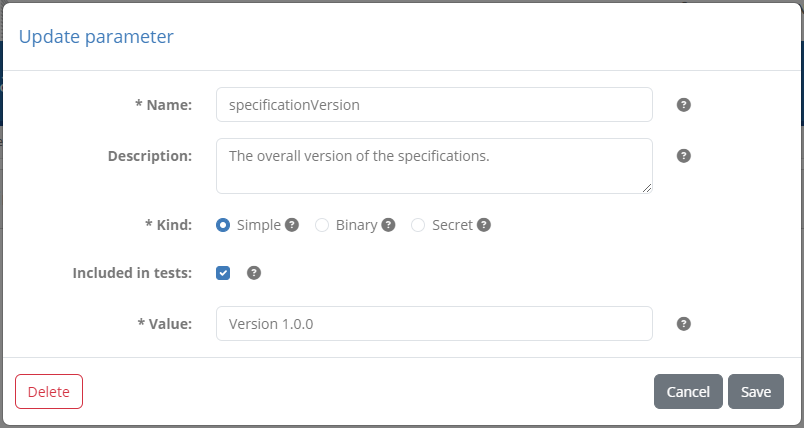
Task: Click the Description textarea resize handle
Action: [647, 188]
